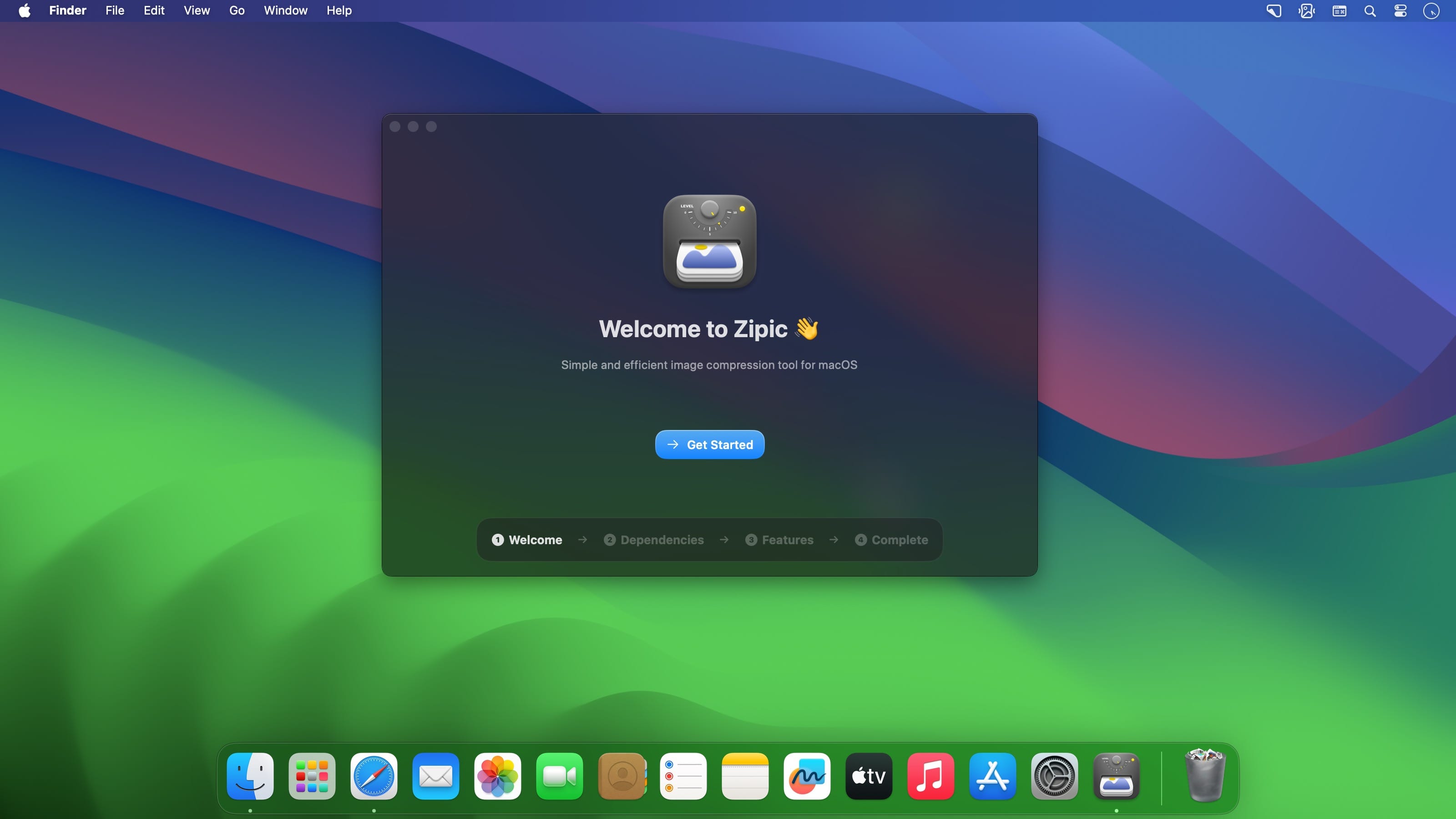Click the Zipic app icon in welcome window

[709, 241]
